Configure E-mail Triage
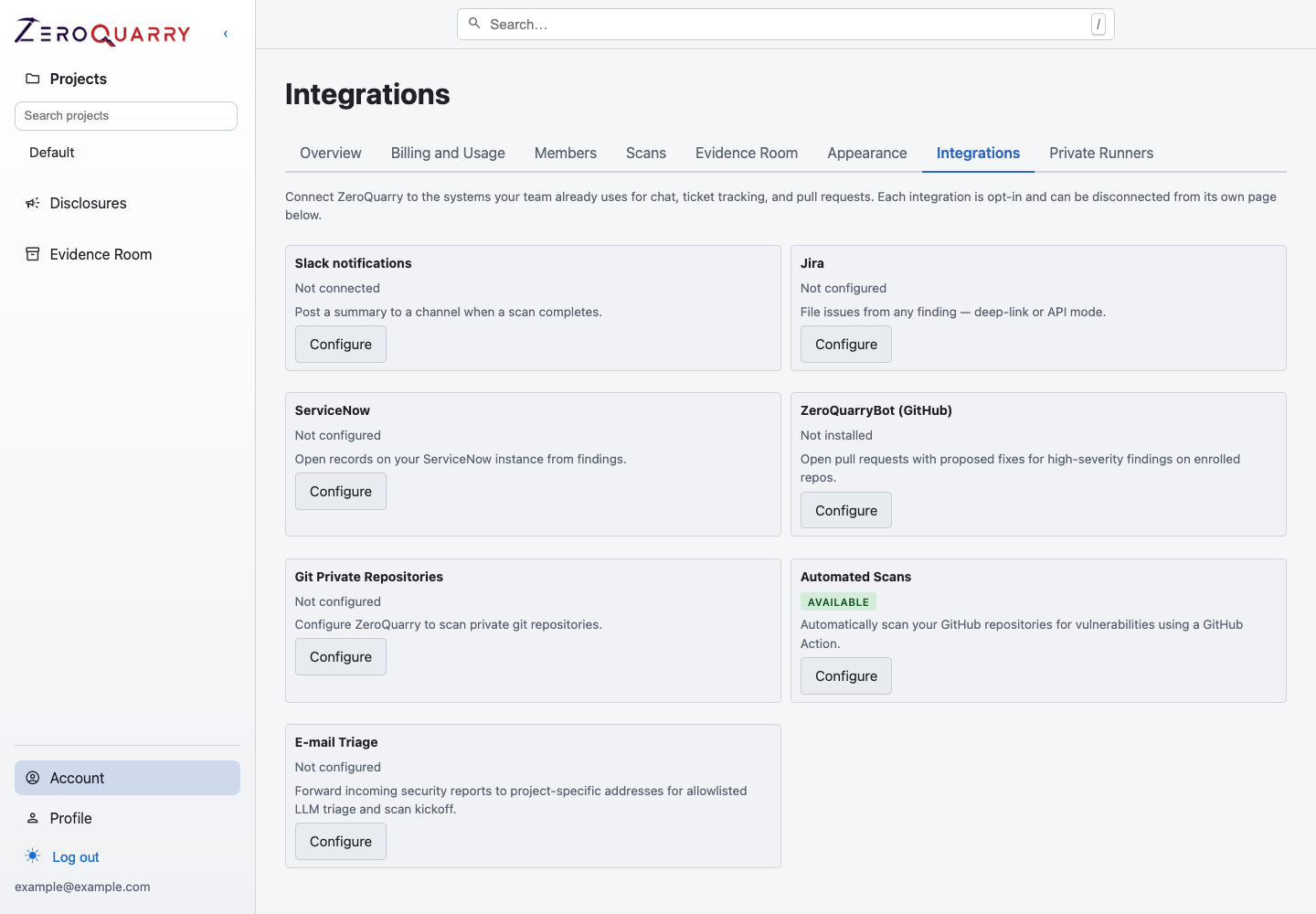This screenshot has height=914, width=1316. (341, 842)
